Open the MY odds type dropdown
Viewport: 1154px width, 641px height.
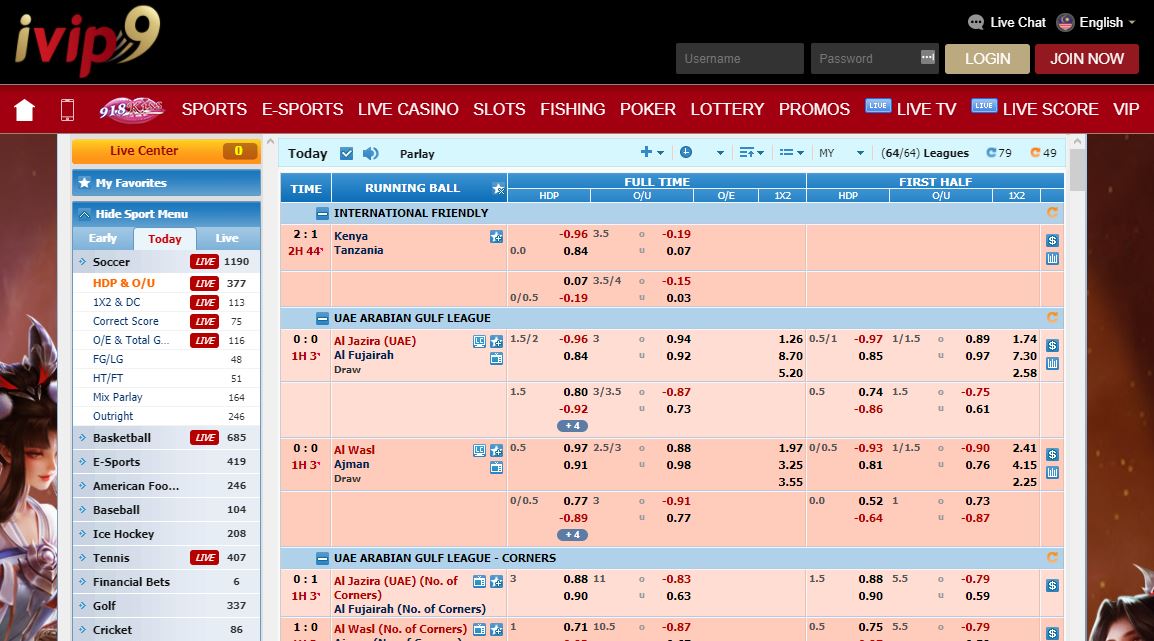click(x=840, y=153)
